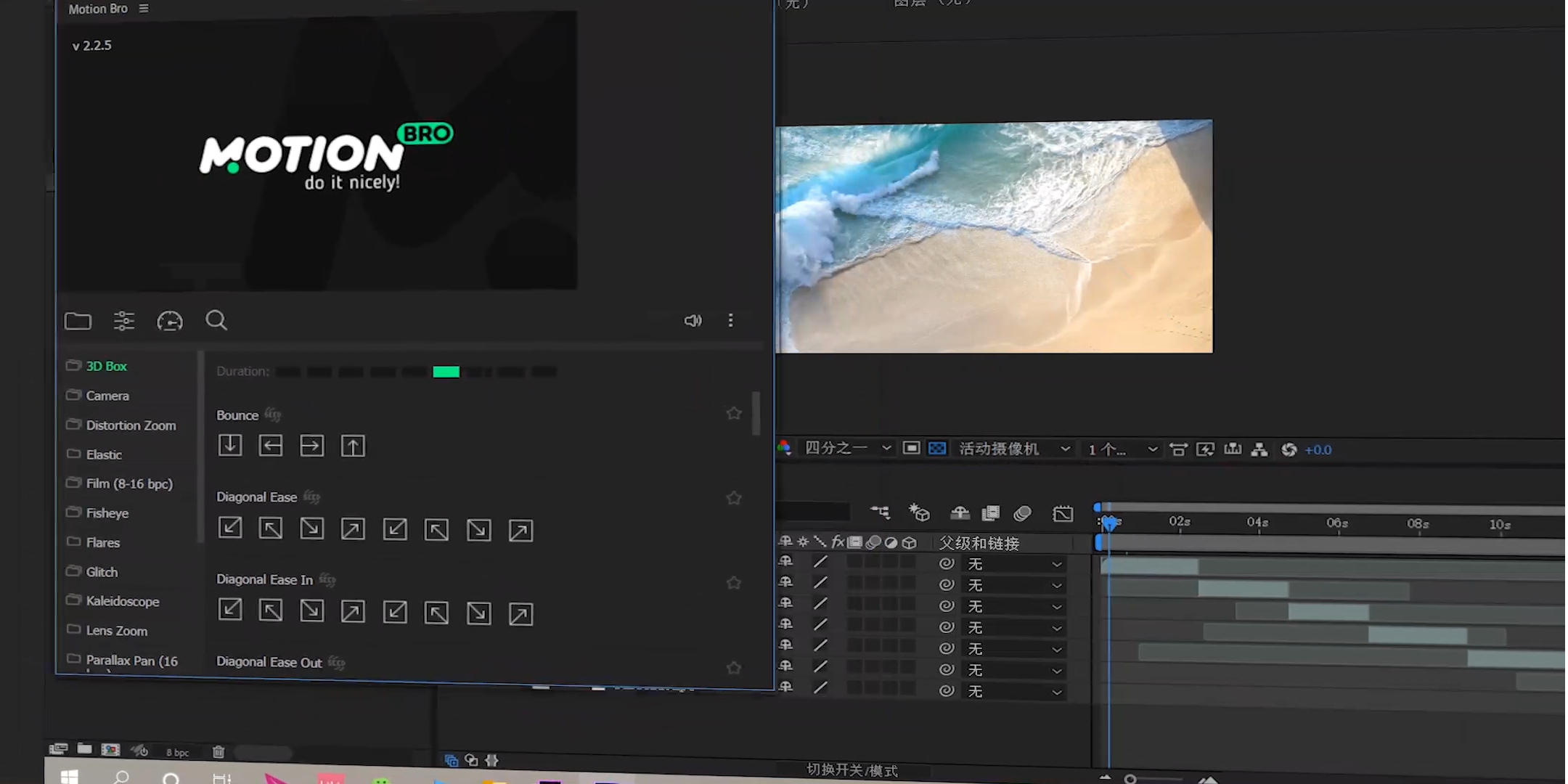
Task: Open the Motion Bro search magnifier
Action: coord(216,320)
